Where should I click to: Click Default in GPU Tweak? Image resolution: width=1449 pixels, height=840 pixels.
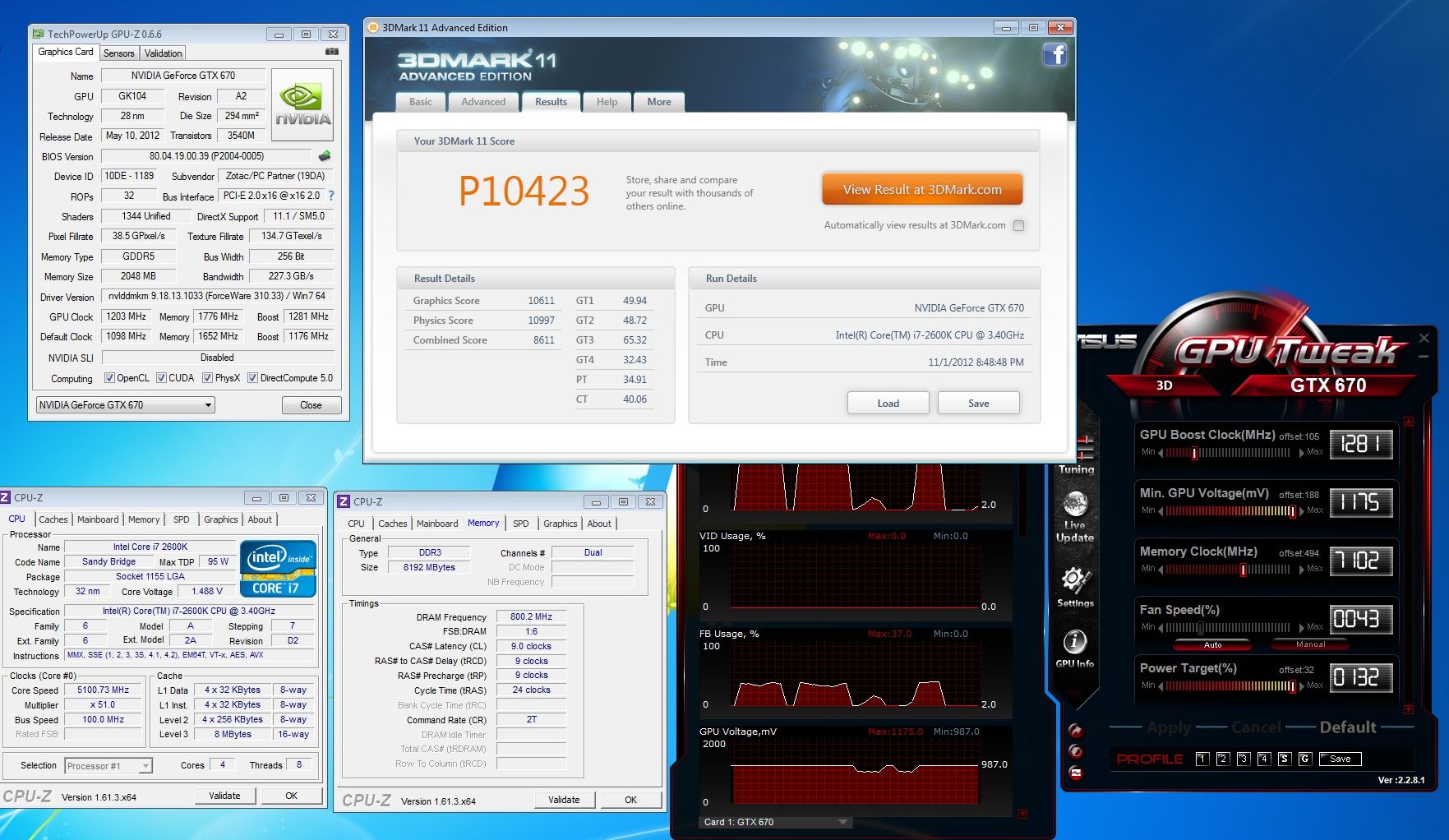[x=1348, y=727]
